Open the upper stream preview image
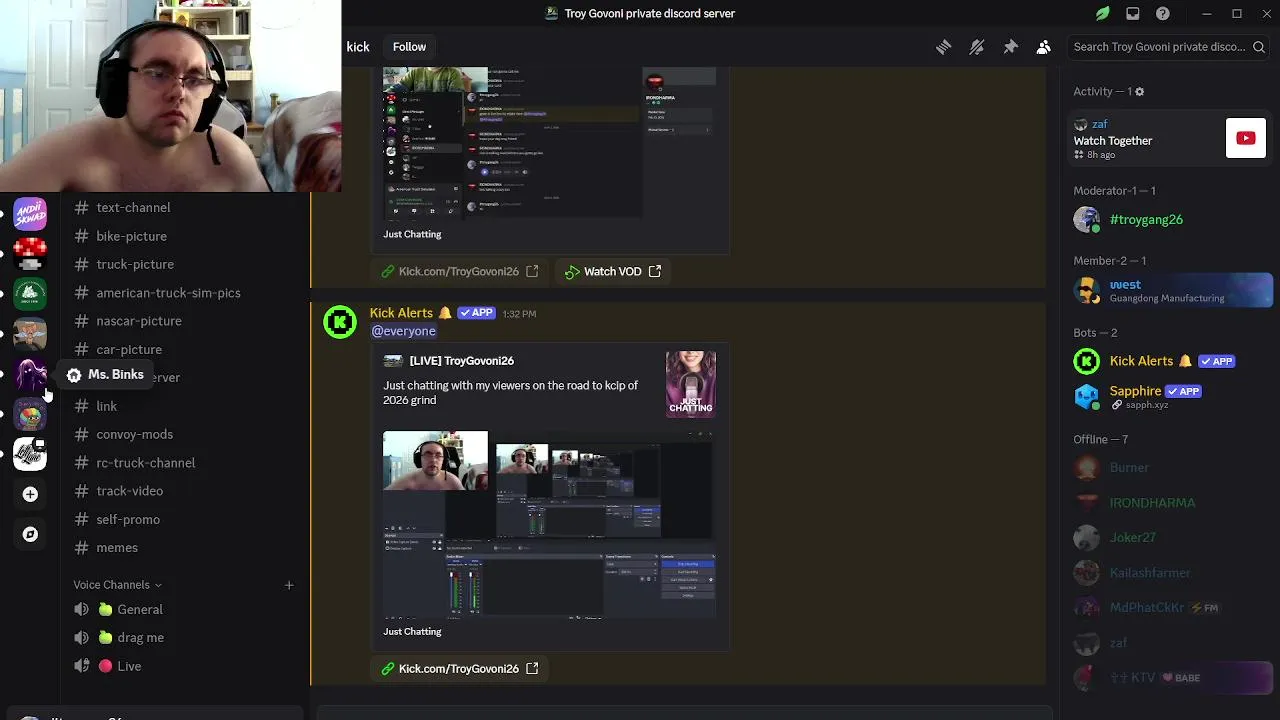This screenshot has width=1280, height=720. click(x=549, y=144)
